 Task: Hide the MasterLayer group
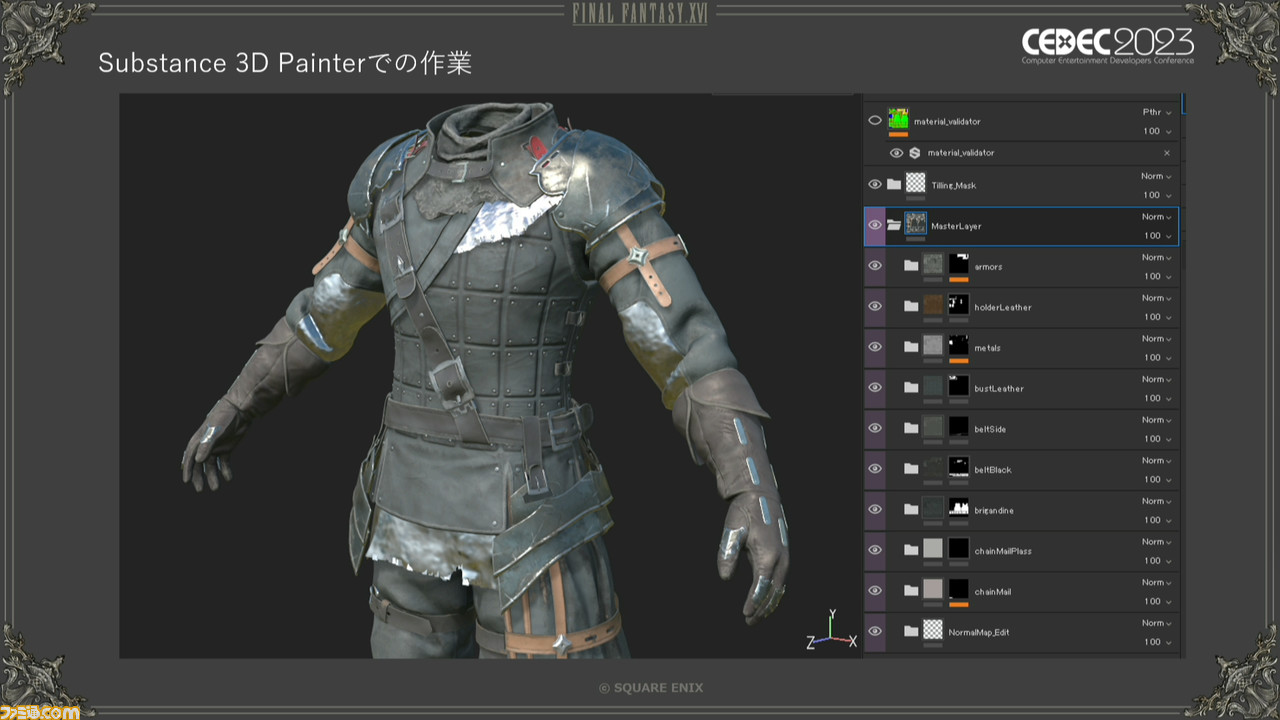(875, 225)
